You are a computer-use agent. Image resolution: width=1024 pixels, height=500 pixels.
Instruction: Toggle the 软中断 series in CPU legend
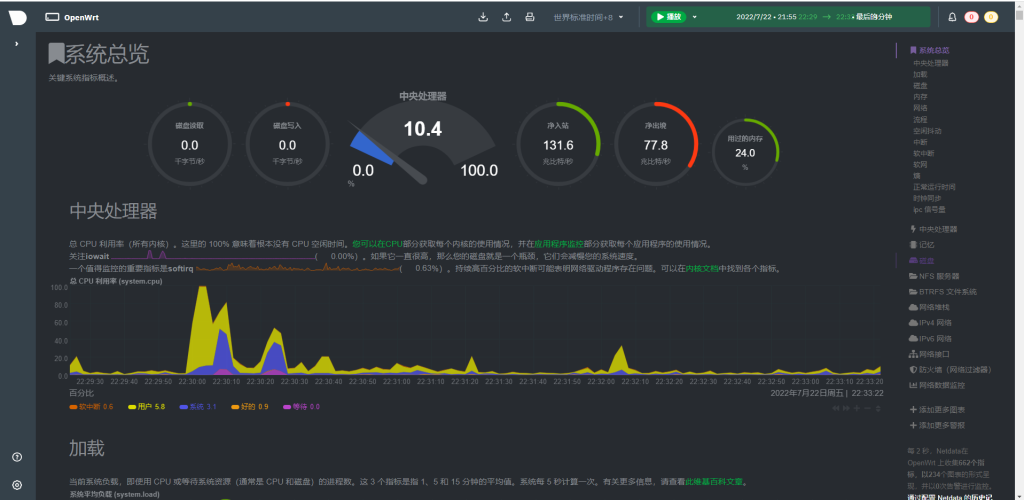coord(91,407)
